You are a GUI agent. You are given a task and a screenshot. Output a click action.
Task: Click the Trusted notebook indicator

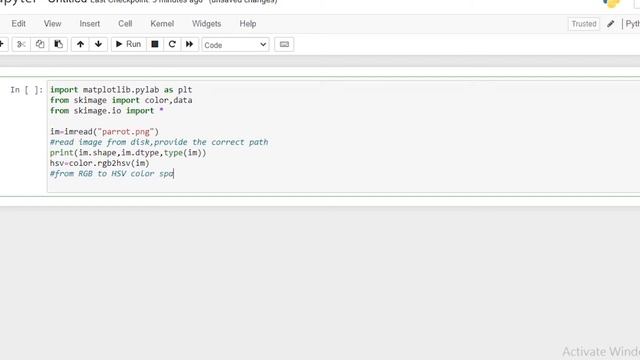[x=584, y=24]
